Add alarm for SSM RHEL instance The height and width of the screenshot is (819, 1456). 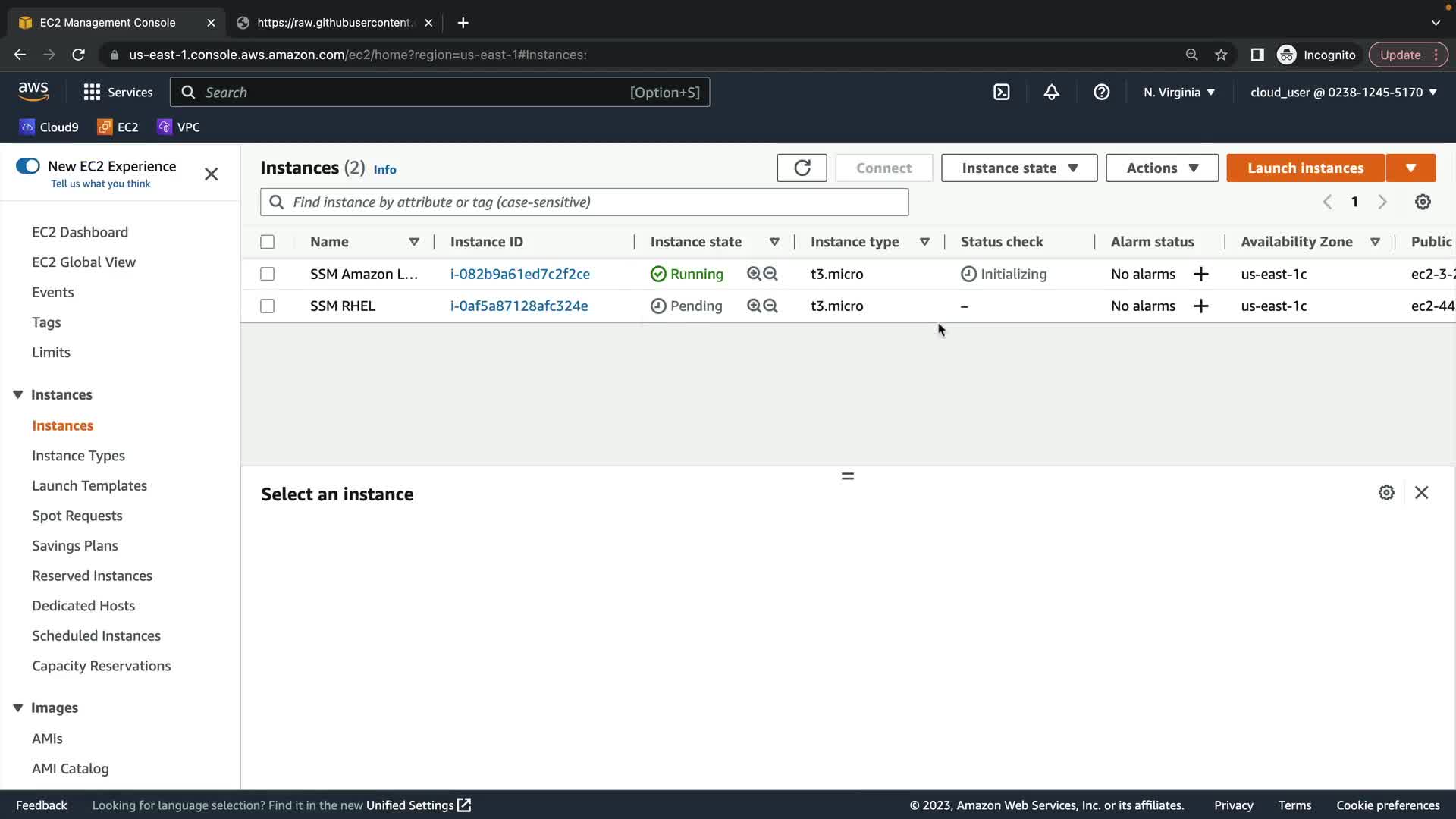tap(1200, 306)
